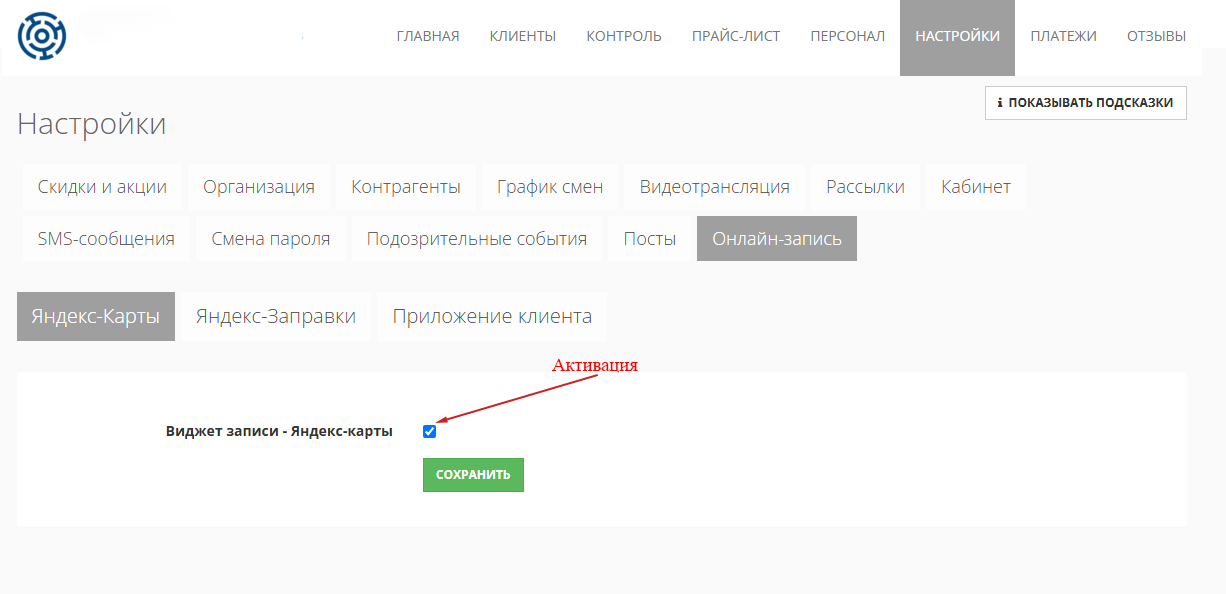This screenshot has width=1226, height=594.
Task: Open the Смена пароля tab
Action: [x=271, y=239]
